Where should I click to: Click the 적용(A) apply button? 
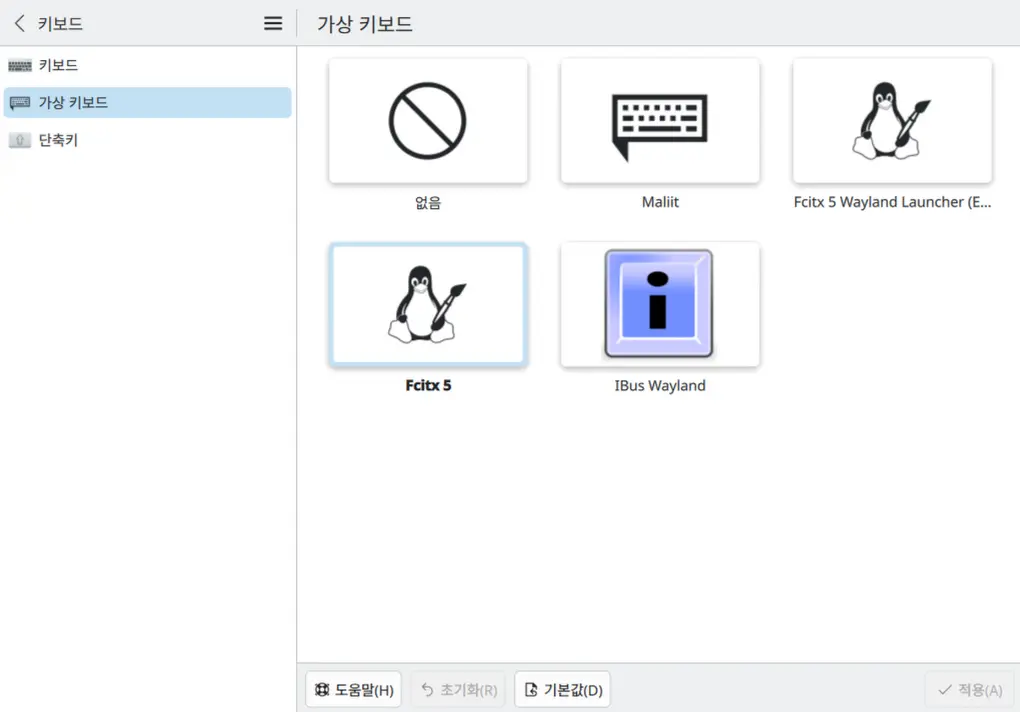[969, 689]
